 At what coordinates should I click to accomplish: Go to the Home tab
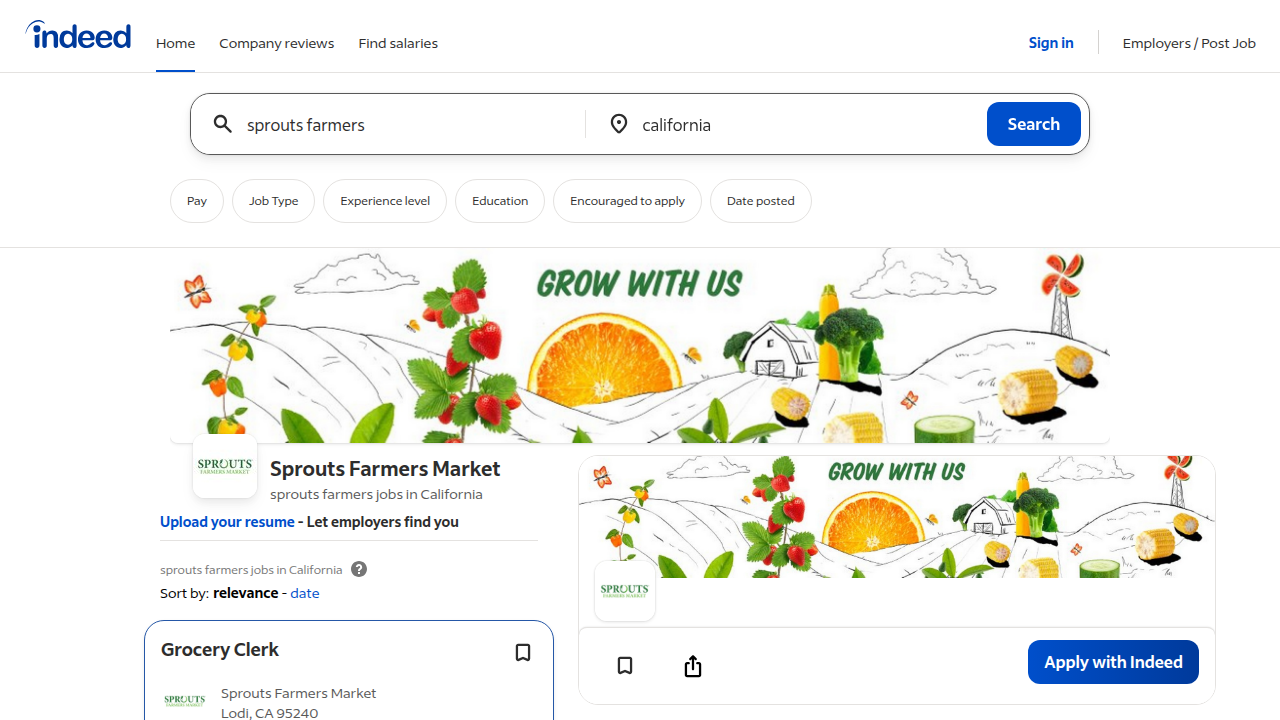[175, 43]
